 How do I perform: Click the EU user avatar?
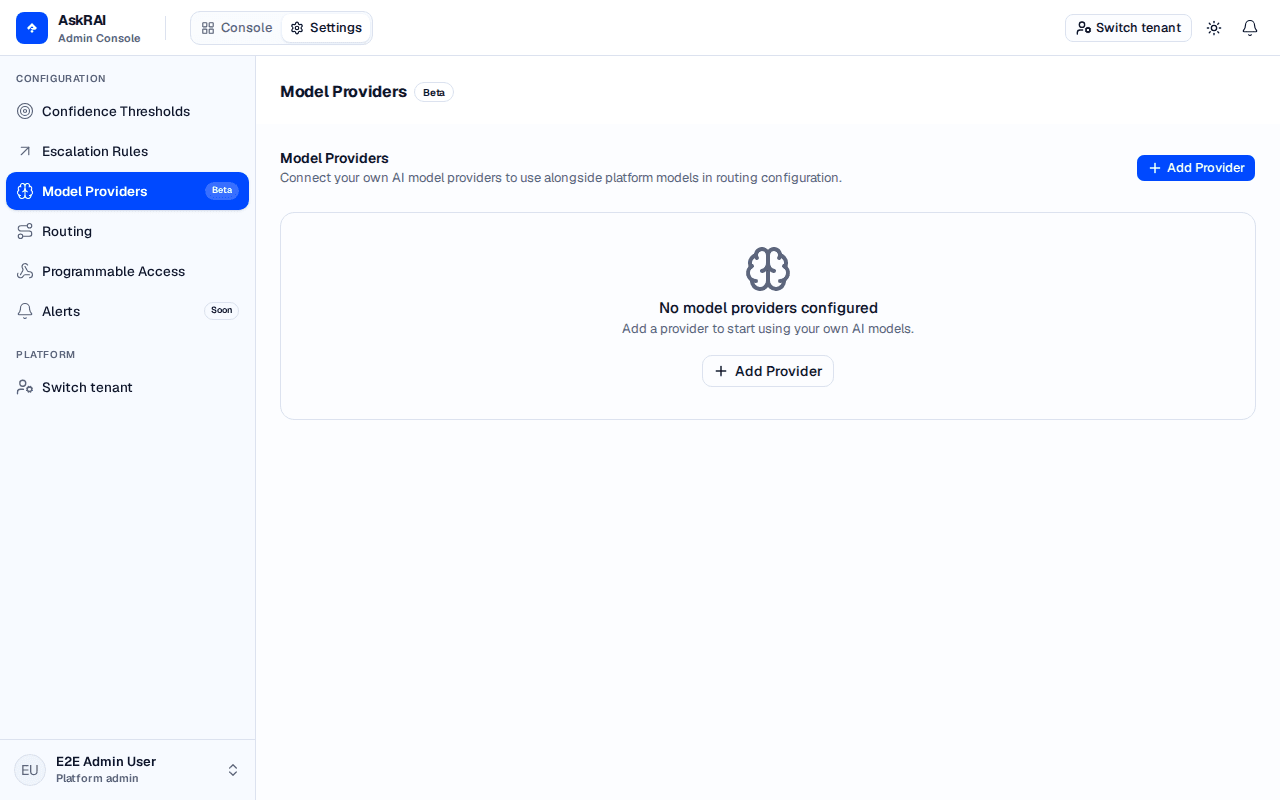coord(30,770)
